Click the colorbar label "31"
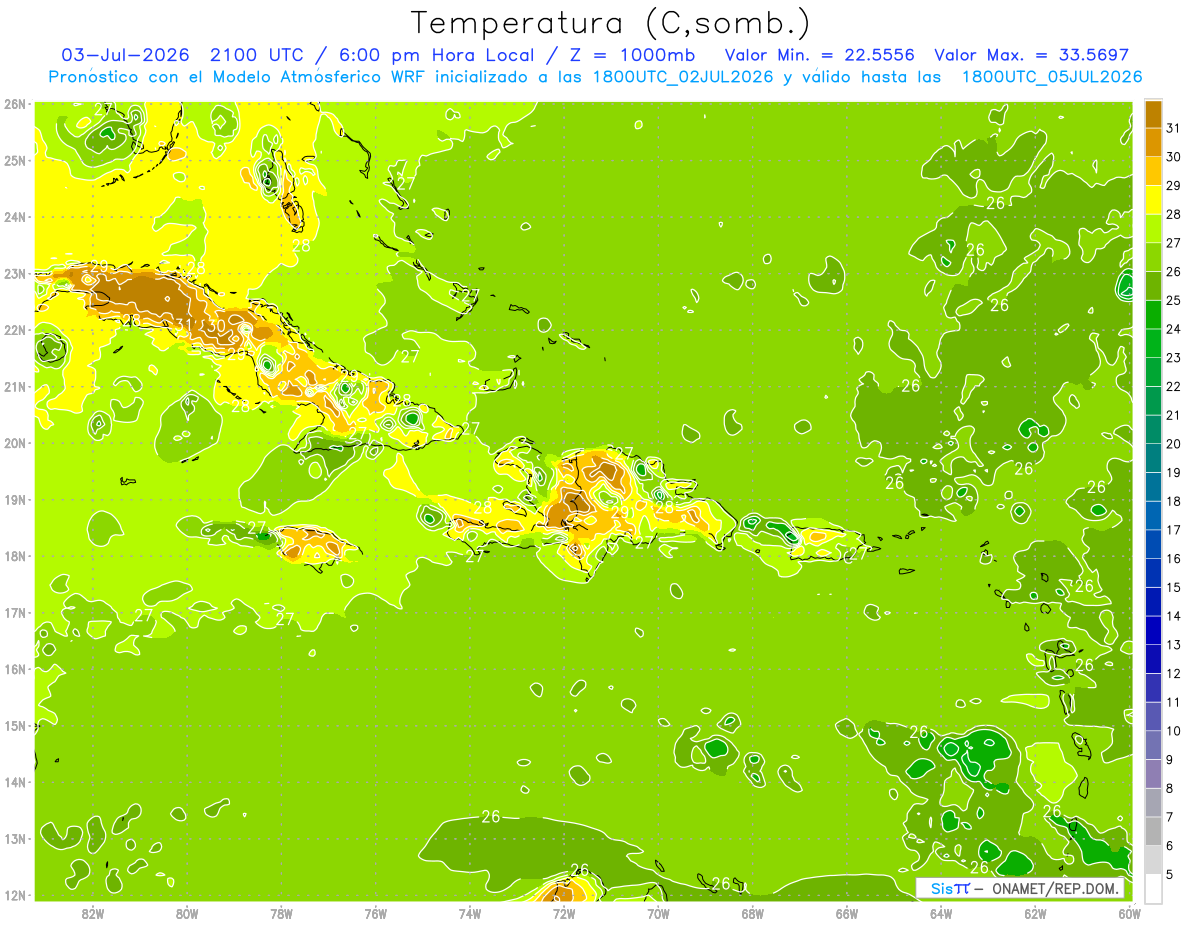The height and width of the screenshot is (927, 1200). pos(1173,127)
